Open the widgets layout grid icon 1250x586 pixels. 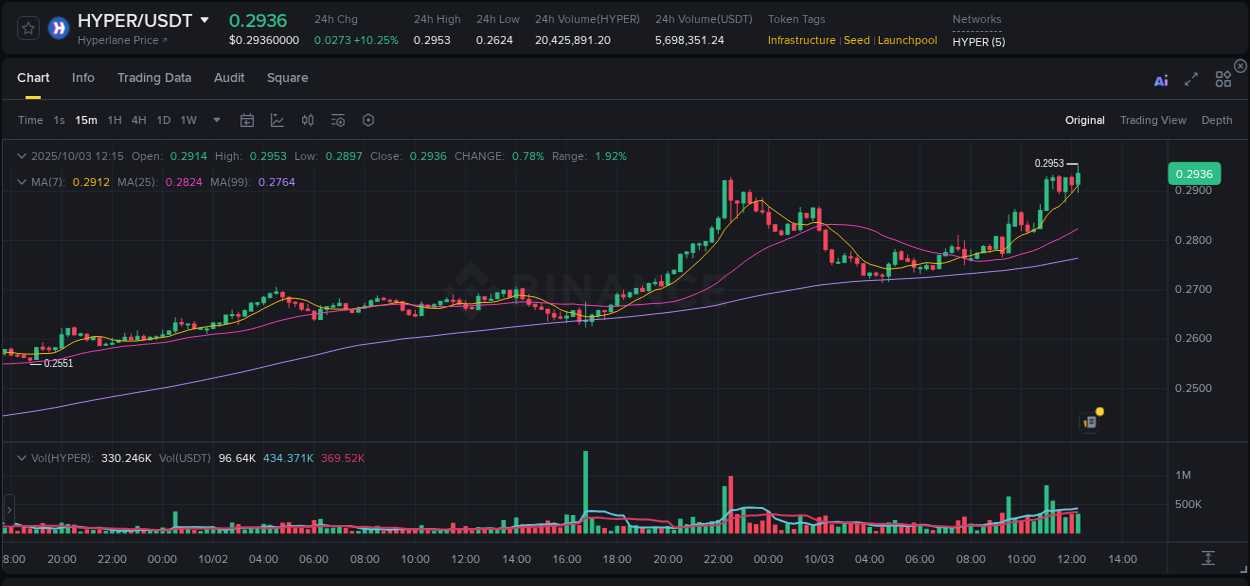coord(1223,78)
